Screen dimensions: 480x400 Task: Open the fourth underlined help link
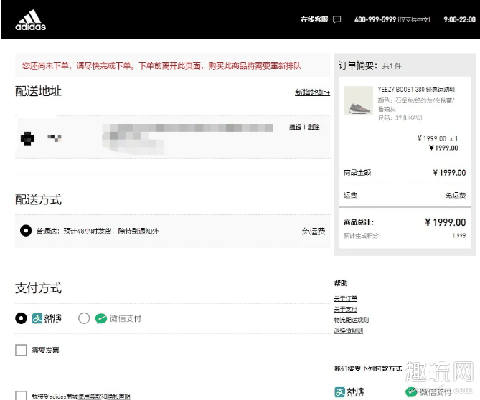[x=348, y=330]
